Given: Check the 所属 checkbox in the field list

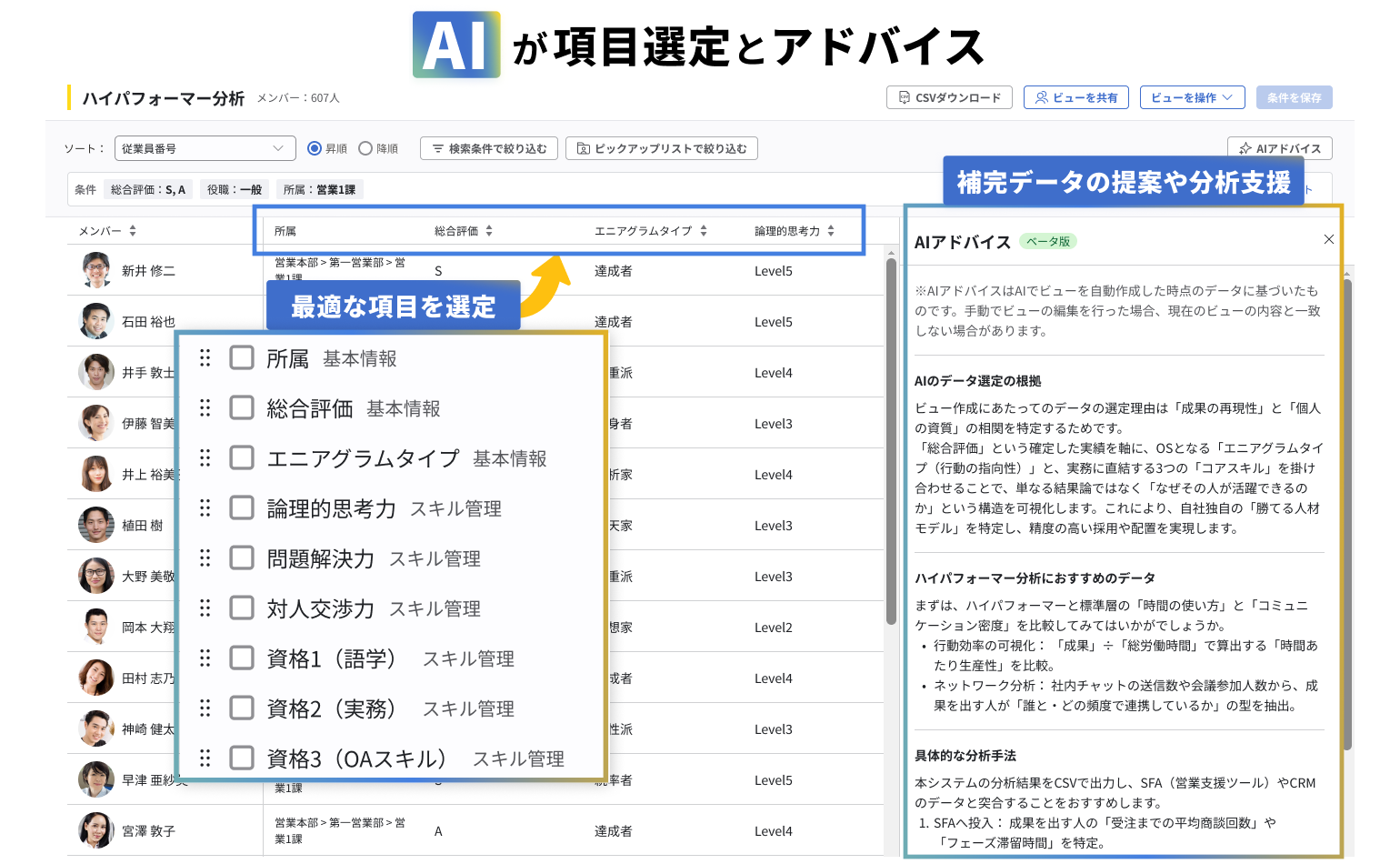Looking at the screenshot, I should 242,357.
